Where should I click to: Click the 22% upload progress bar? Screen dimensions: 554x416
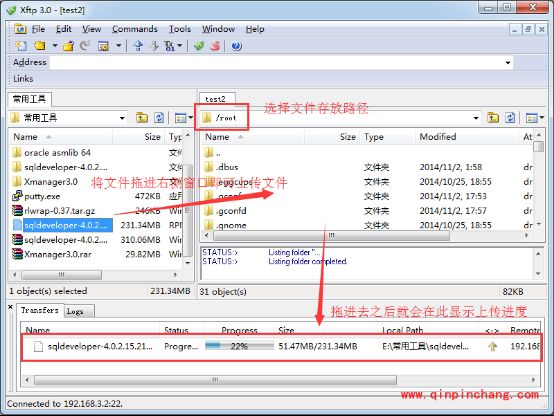coord(239,346)
